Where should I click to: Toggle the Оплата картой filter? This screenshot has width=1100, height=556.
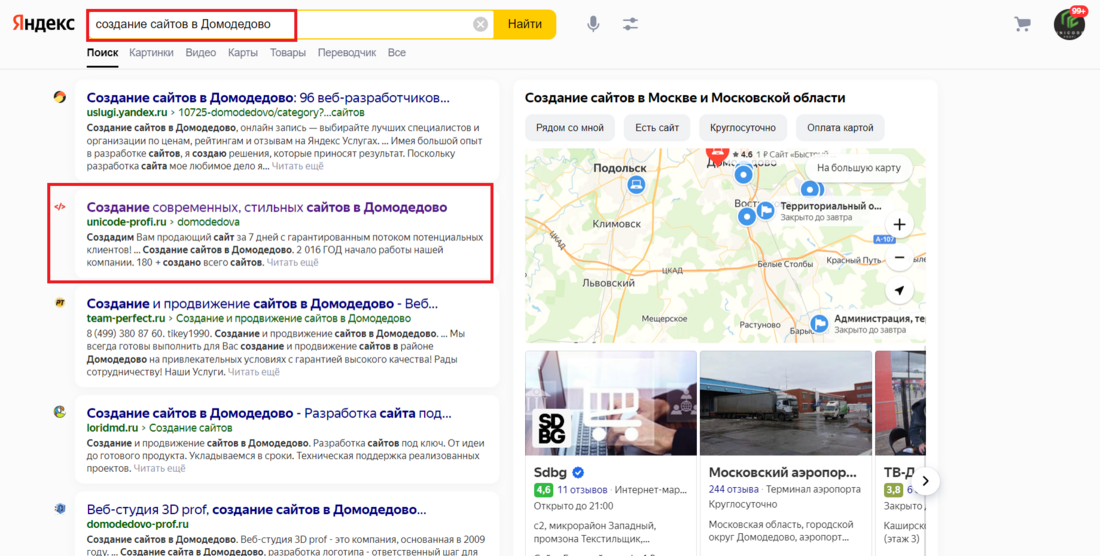840,128
